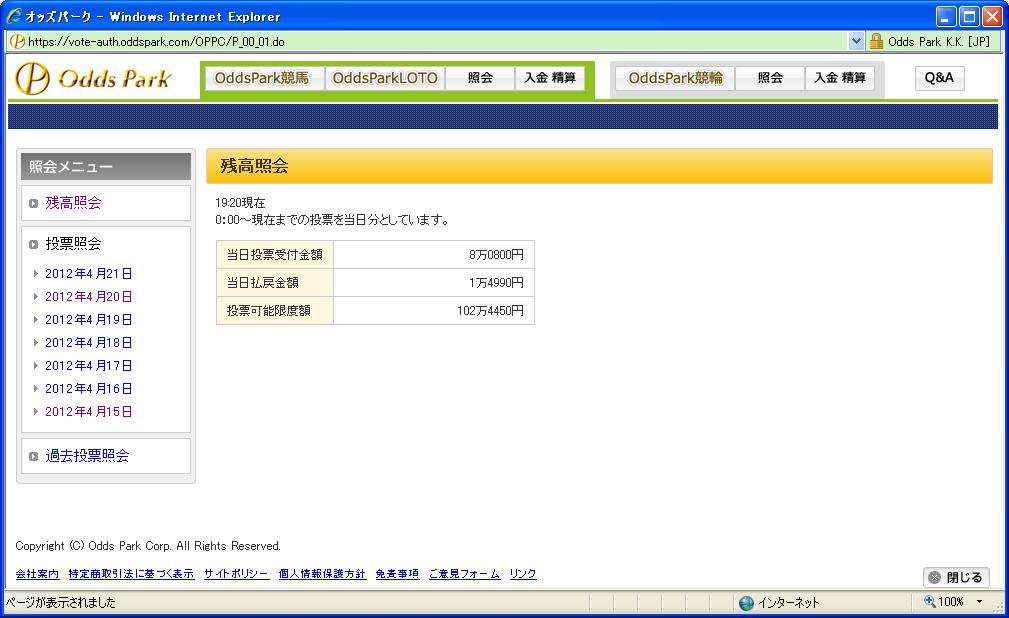
Task: Click the bullet icon beside 過去投票照会
Action: tap(33, 456)
